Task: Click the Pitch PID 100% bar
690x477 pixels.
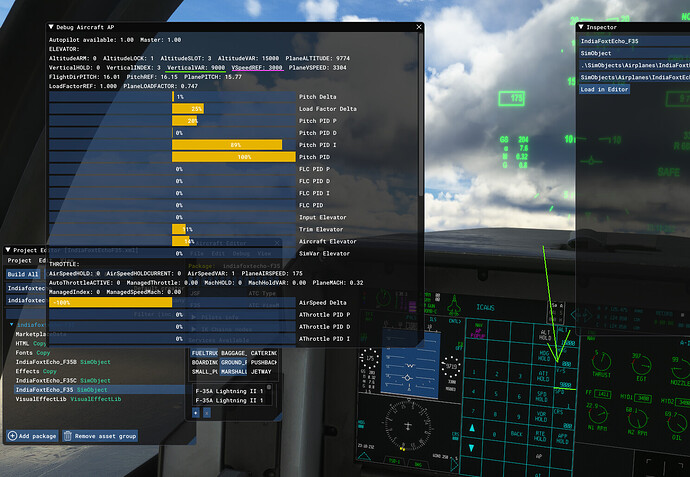Action: point(172,157)
